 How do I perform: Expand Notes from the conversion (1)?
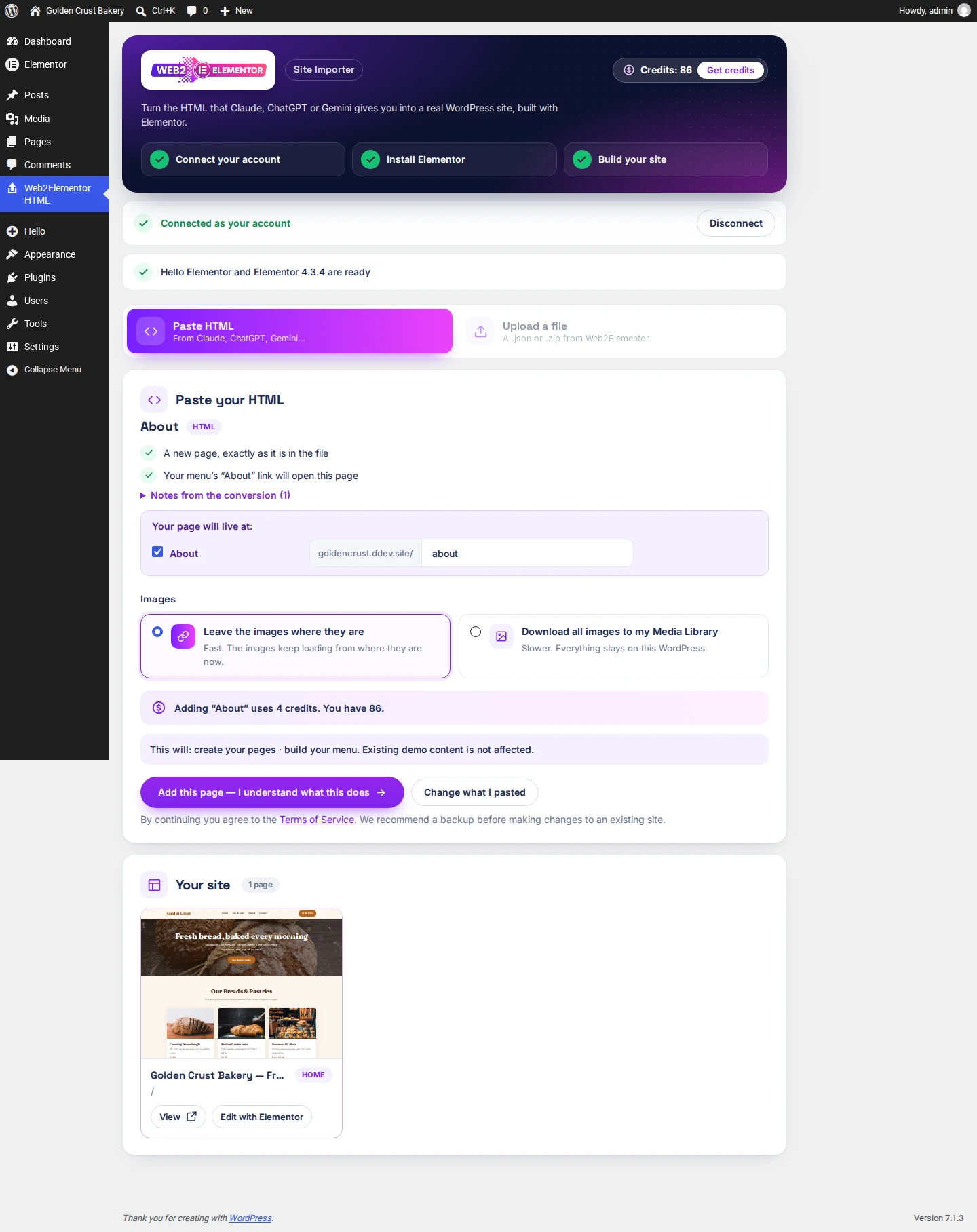pyautogui.click(x=215, y=495)
